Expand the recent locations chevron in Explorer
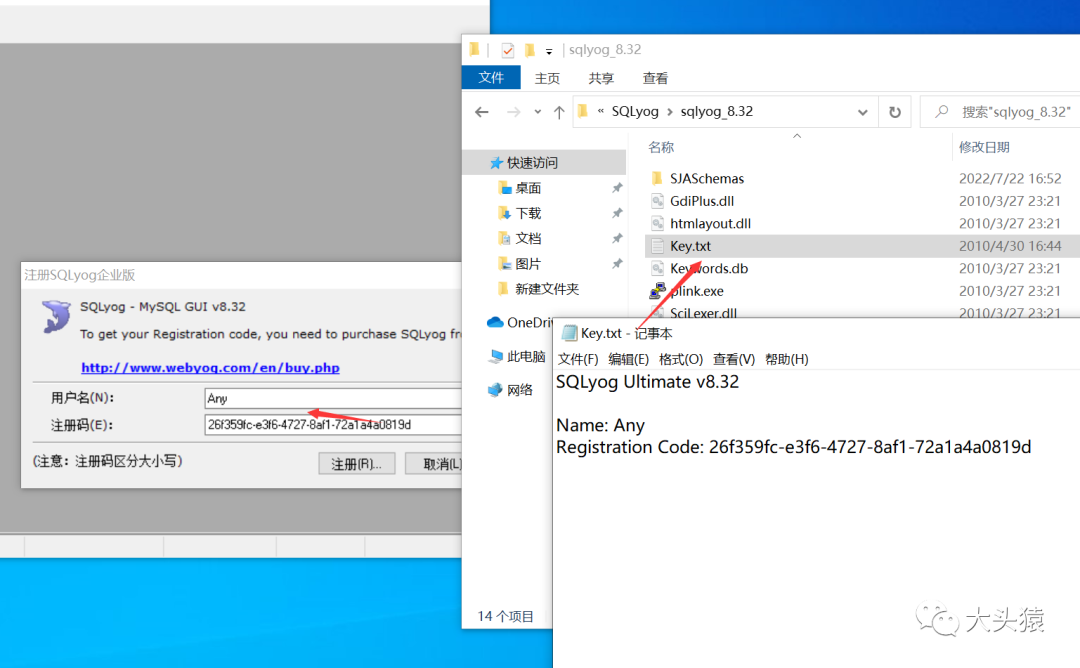1080x668 pixels. pyautogui.click(x=537, y=112)
